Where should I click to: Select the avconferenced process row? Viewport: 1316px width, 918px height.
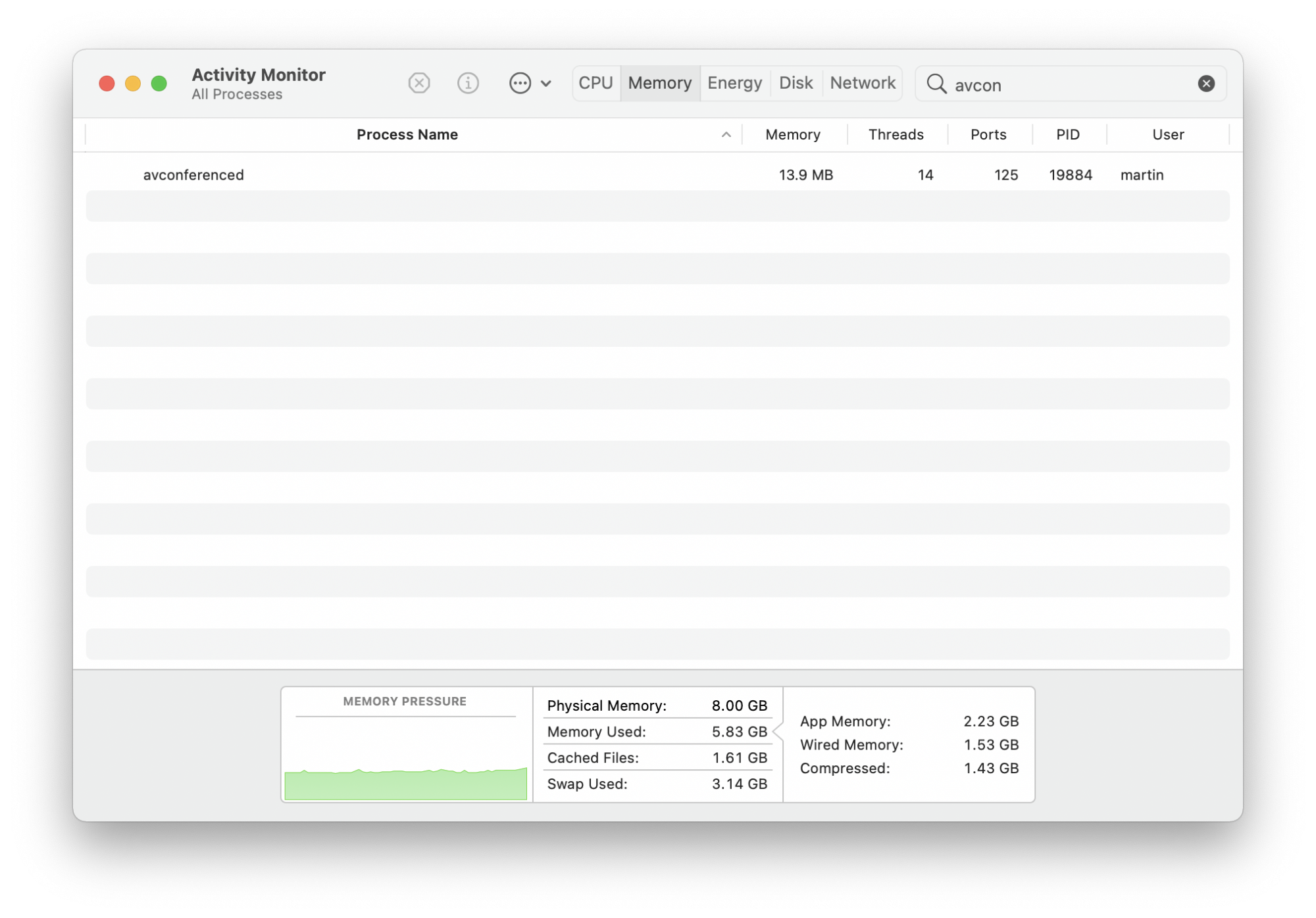click(x=657, y=175)
